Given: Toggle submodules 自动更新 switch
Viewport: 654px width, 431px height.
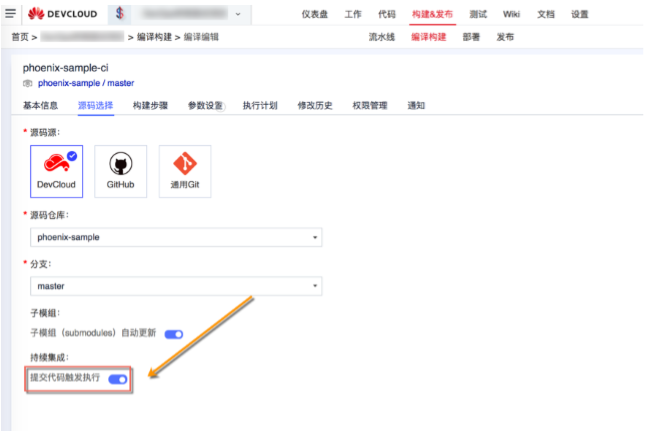Looking at the screenshot, I should pos(174,334).
